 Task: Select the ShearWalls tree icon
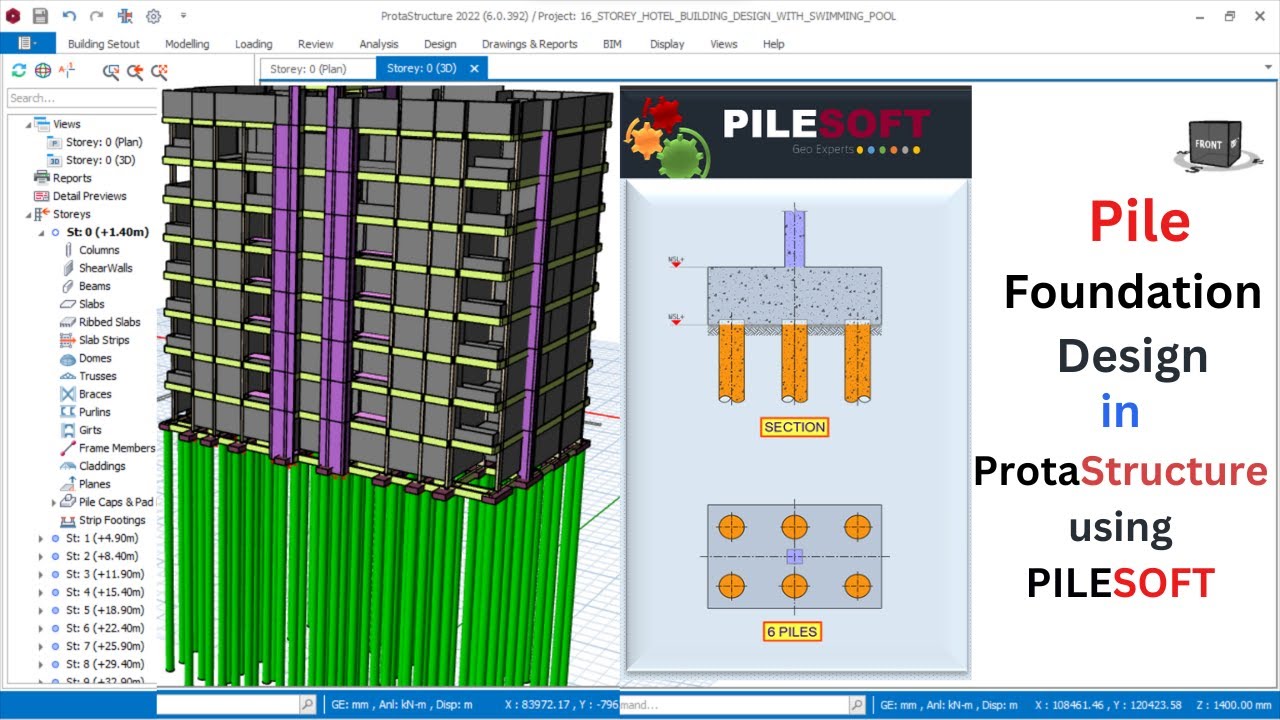point(68,268)
